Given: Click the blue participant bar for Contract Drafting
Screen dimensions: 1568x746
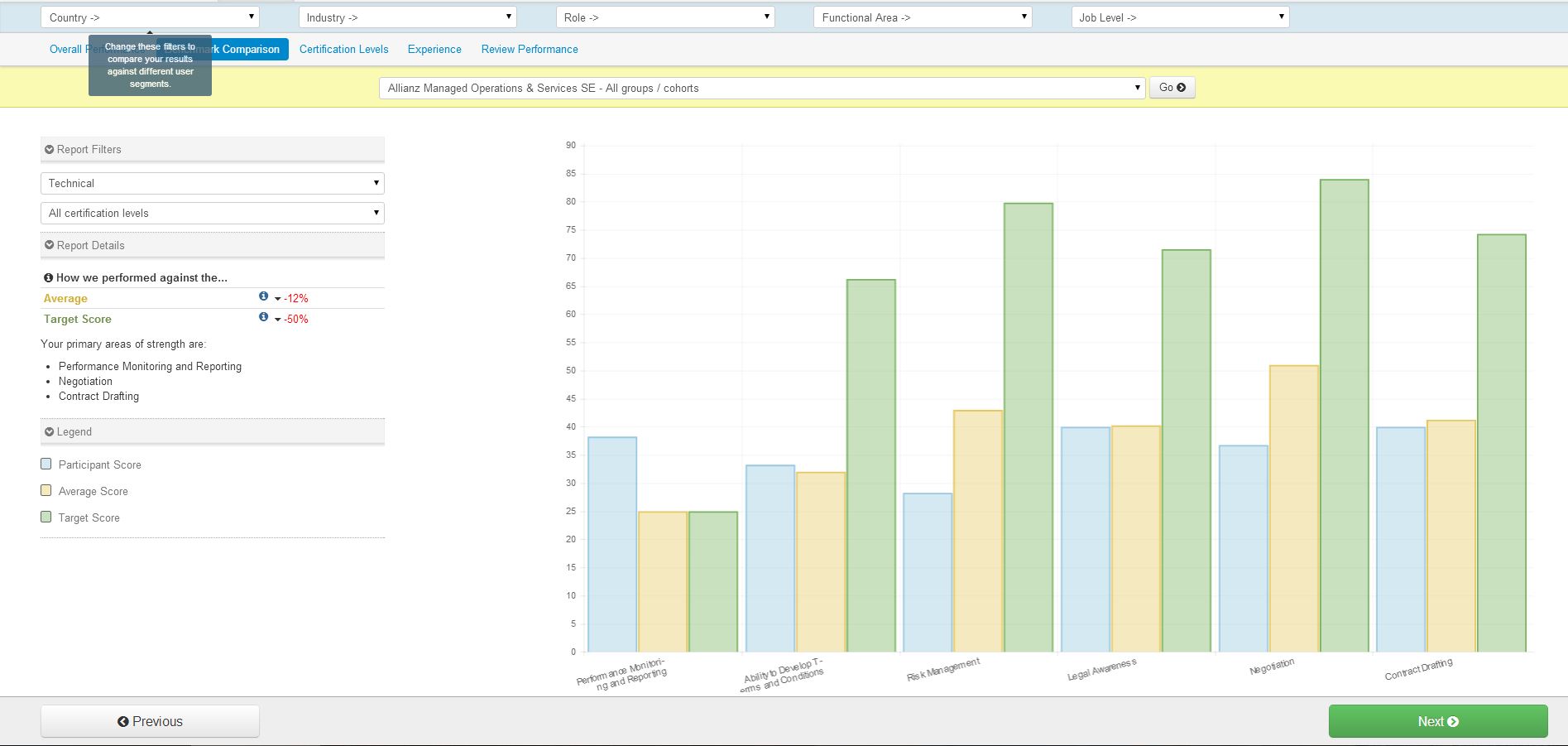Looking at the screenshot, I should (1401, 540).
